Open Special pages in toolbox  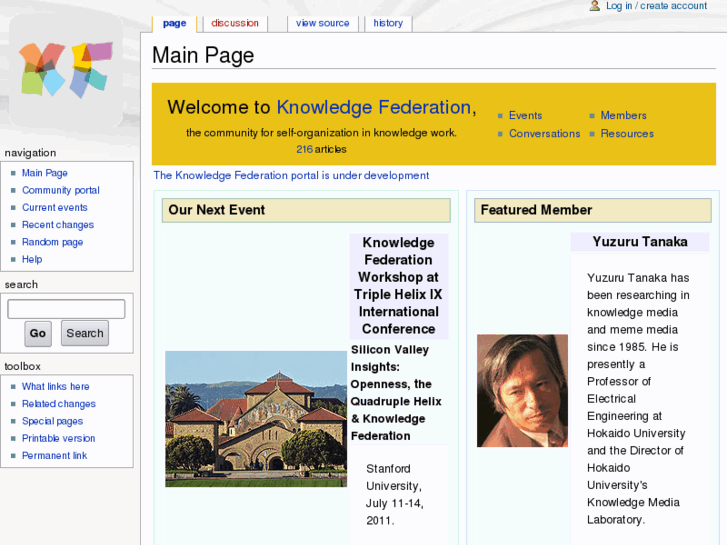point(52,421)
